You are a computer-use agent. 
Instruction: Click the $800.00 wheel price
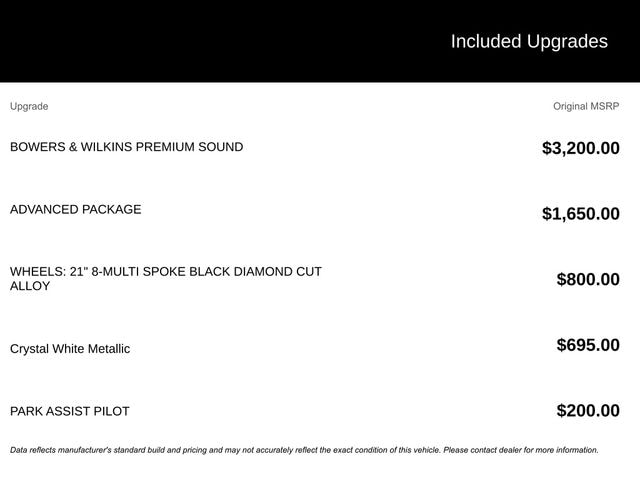coord(587,280)
